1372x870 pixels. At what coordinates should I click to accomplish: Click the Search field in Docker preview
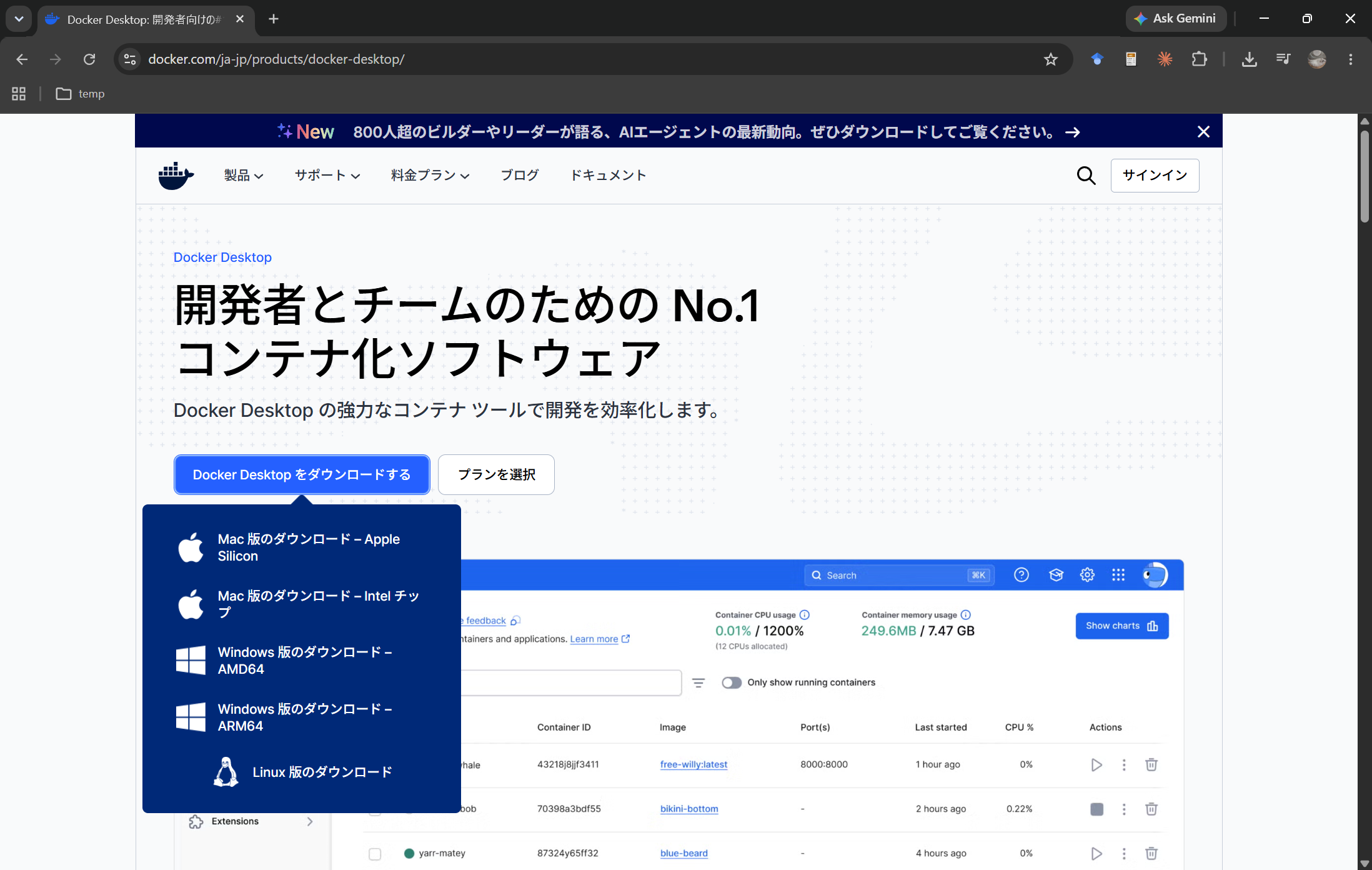[900, 575]
